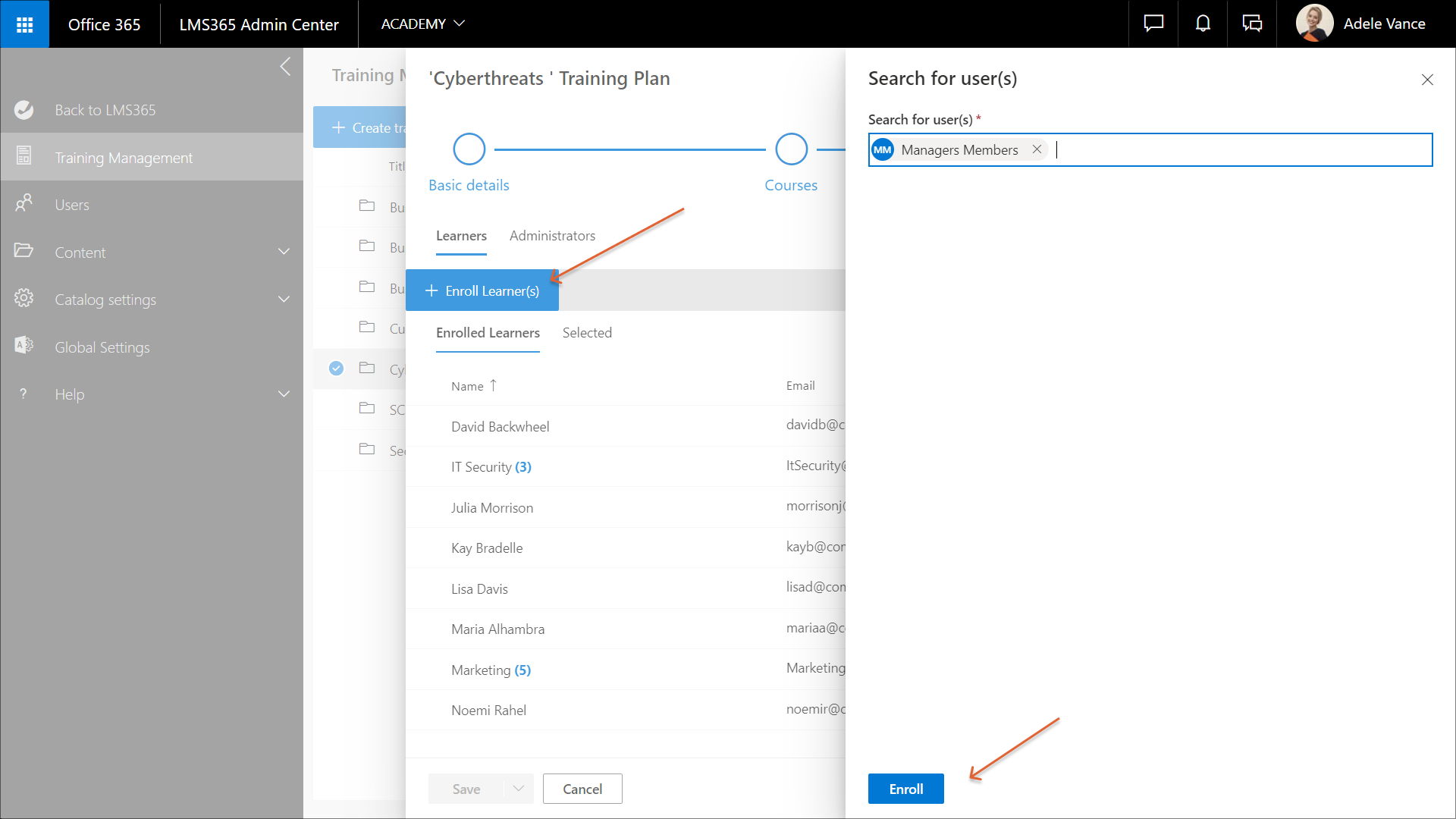Screen dimensions: 1456x819
Task: Switch to the Administrators tab
Action: [x=552, y=236]
